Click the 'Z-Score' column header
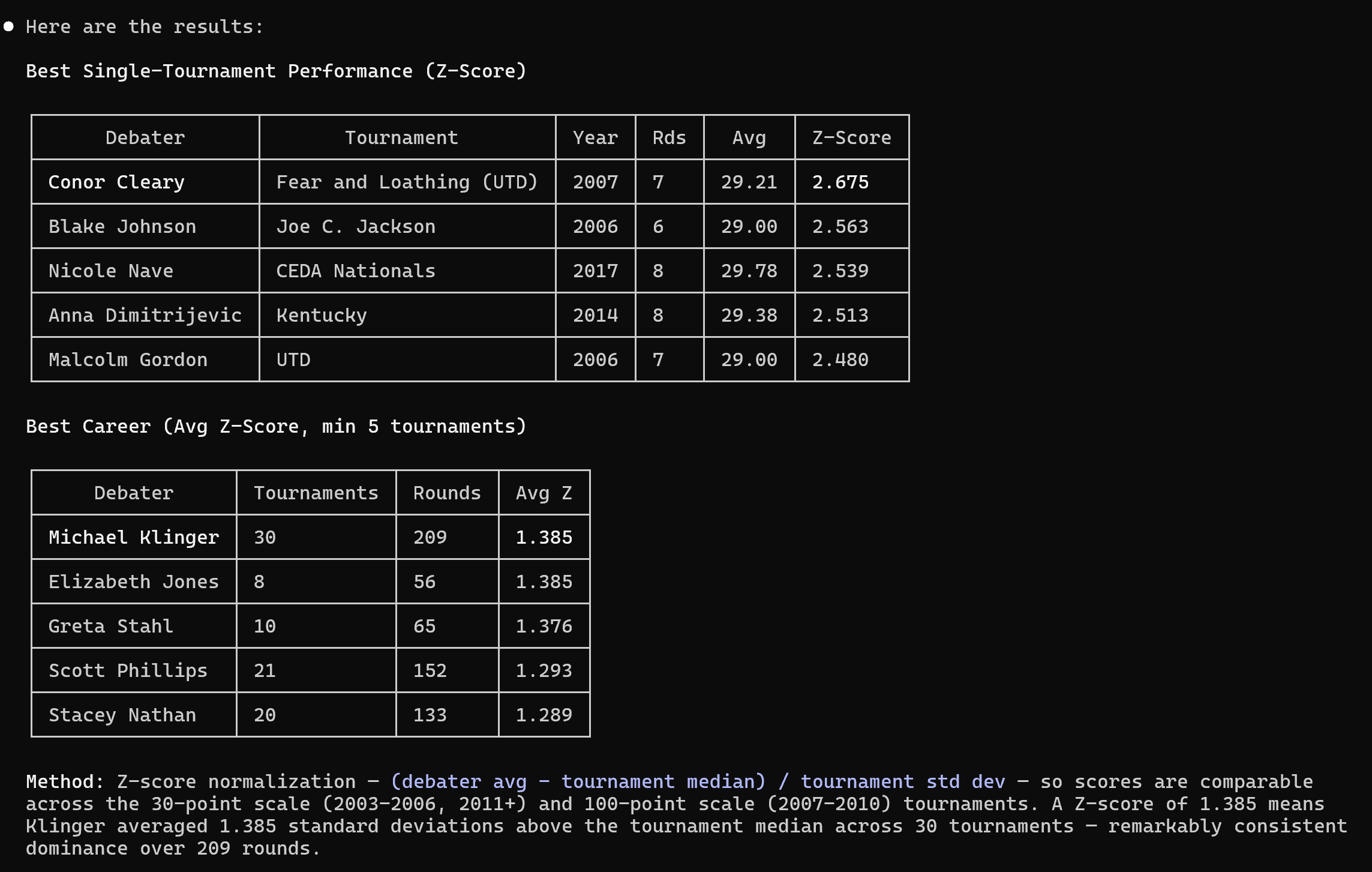This screenshot has height=872, width=1372. (x=851, y=137)
